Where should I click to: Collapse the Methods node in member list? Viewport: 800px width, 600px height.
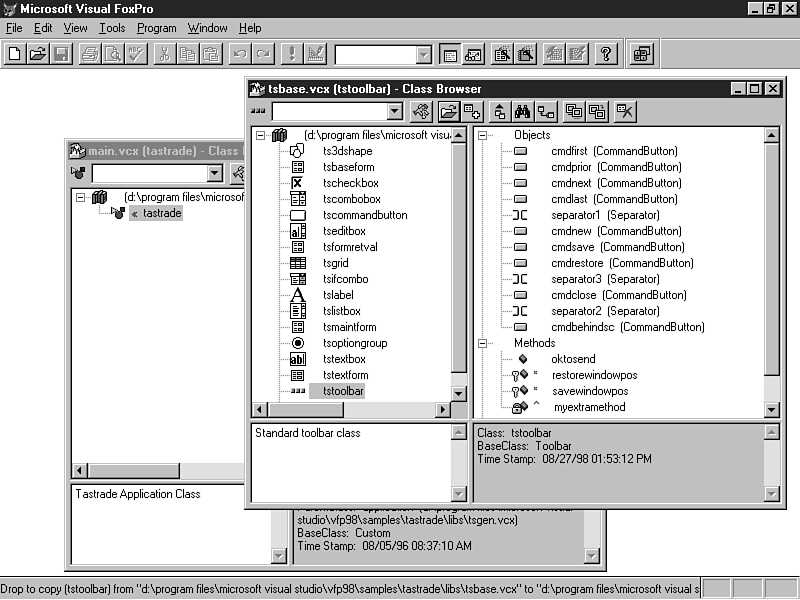484,343
